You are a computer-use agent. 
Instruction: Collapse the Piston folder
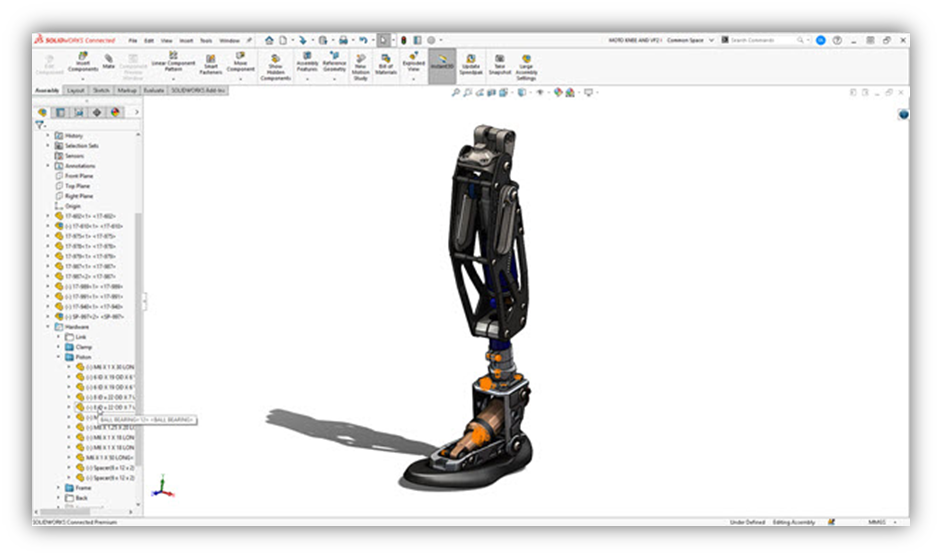(x=59, y=357)
